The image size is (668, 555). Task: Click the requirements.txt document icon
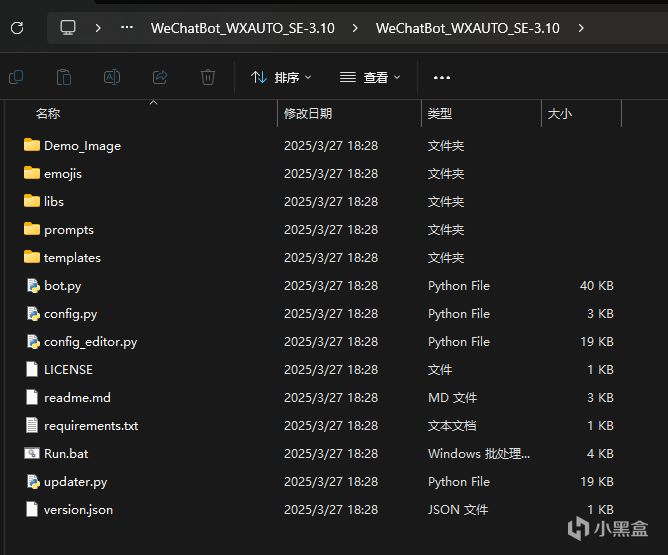click(x=32, y=426)
